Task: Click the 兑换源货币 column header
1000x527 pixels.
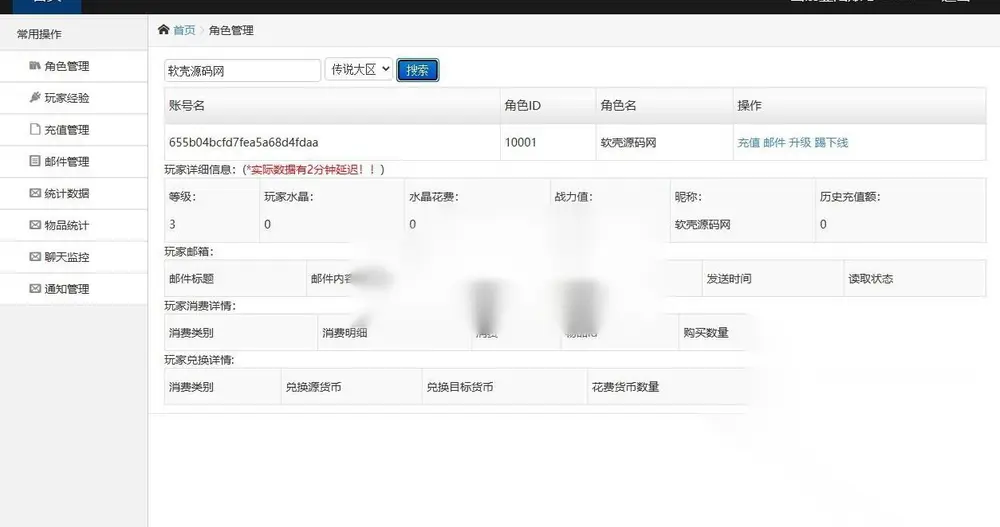Action: [x=313, y=387]
